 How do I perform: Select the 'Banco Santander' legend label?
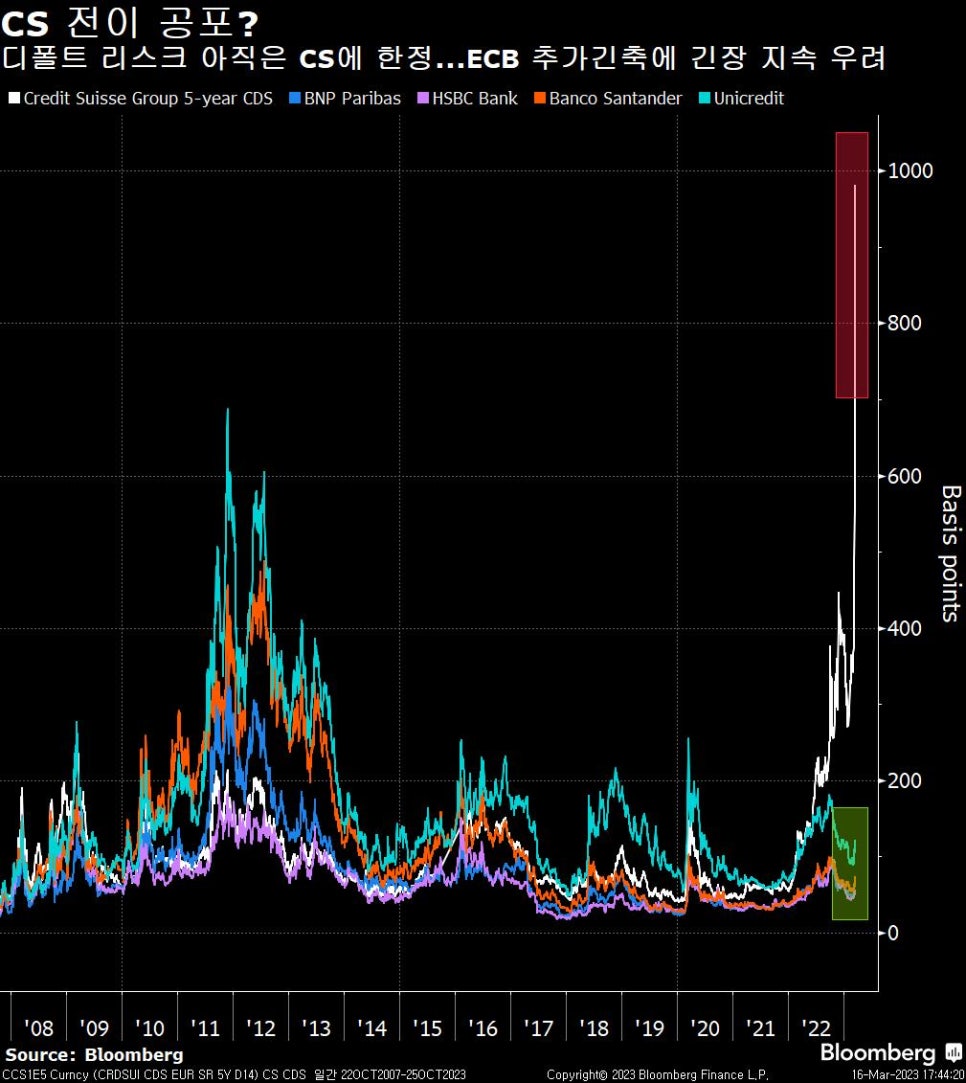pyautogui.click(x=616, y=99)
